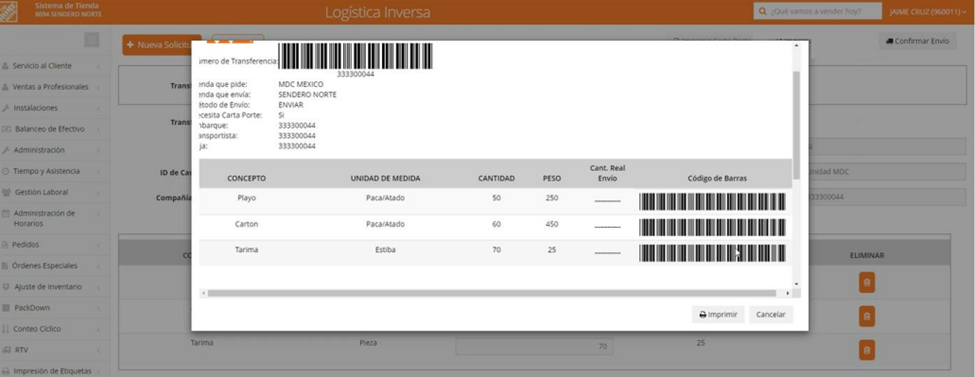
Task: Click the RTV truck icon
Action: point(6,350)
